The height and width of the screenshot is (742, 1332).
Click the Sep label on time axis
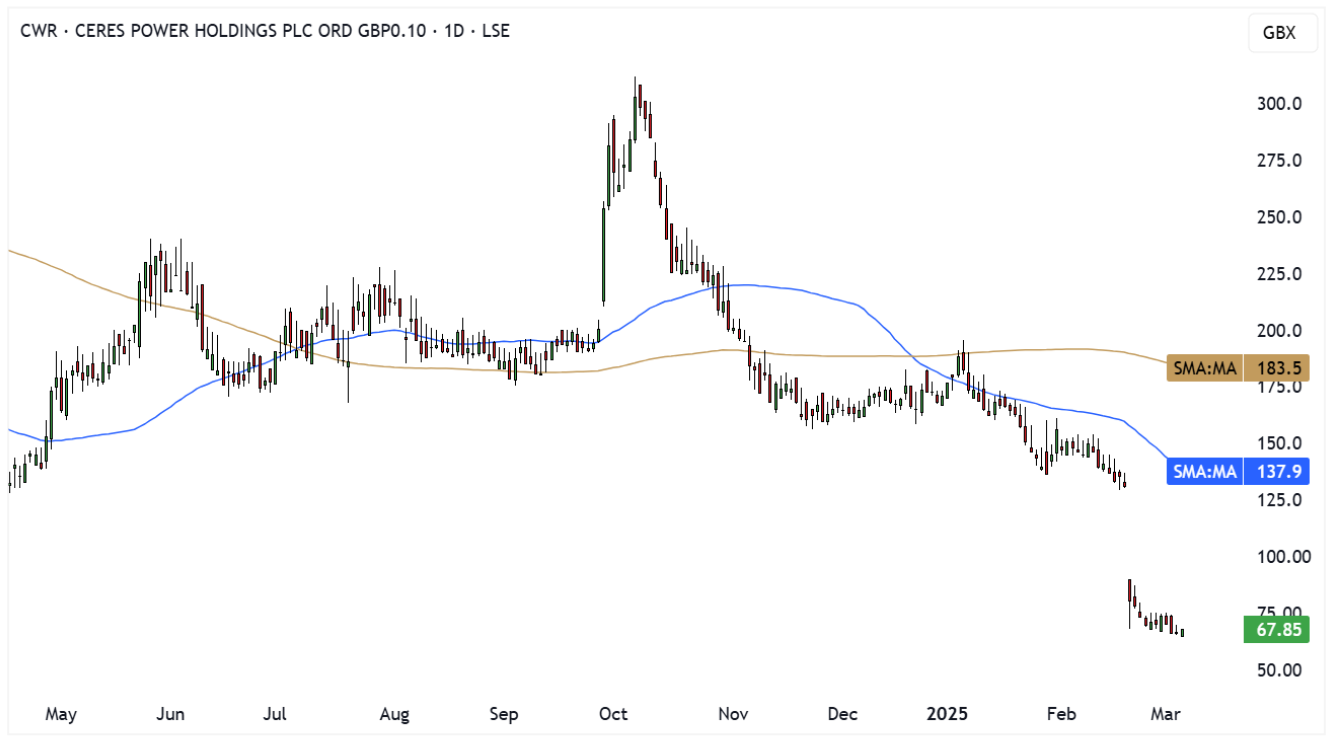click(x=504, y=714)
